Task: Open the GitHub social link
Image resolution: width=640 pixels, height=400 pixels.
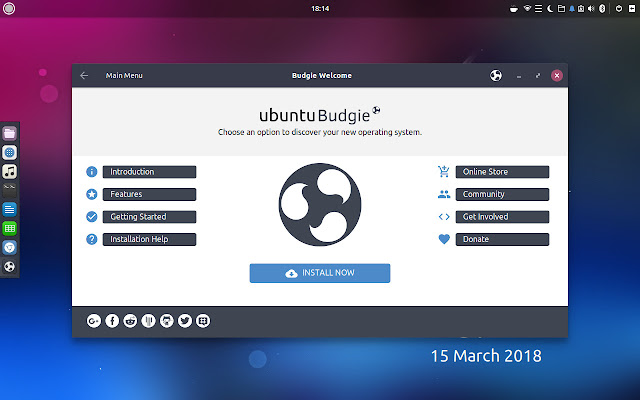Action: pyautogui.click(x=167, y=321)
